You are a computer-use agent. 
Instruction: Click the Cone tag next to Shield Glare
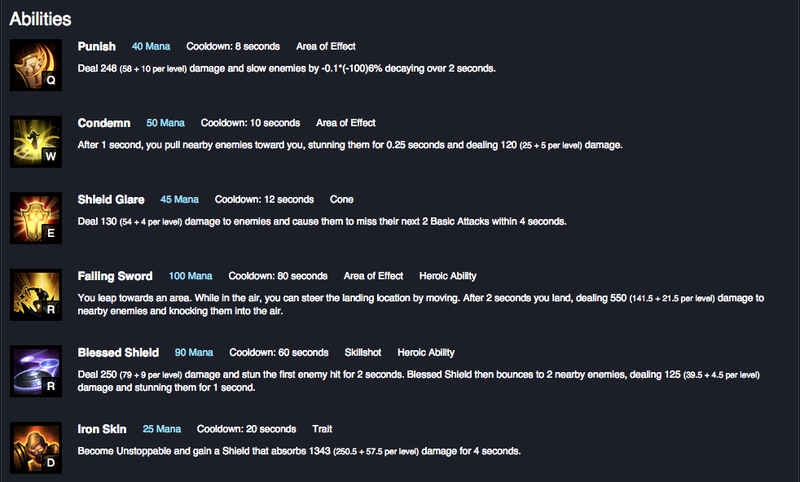341,199
